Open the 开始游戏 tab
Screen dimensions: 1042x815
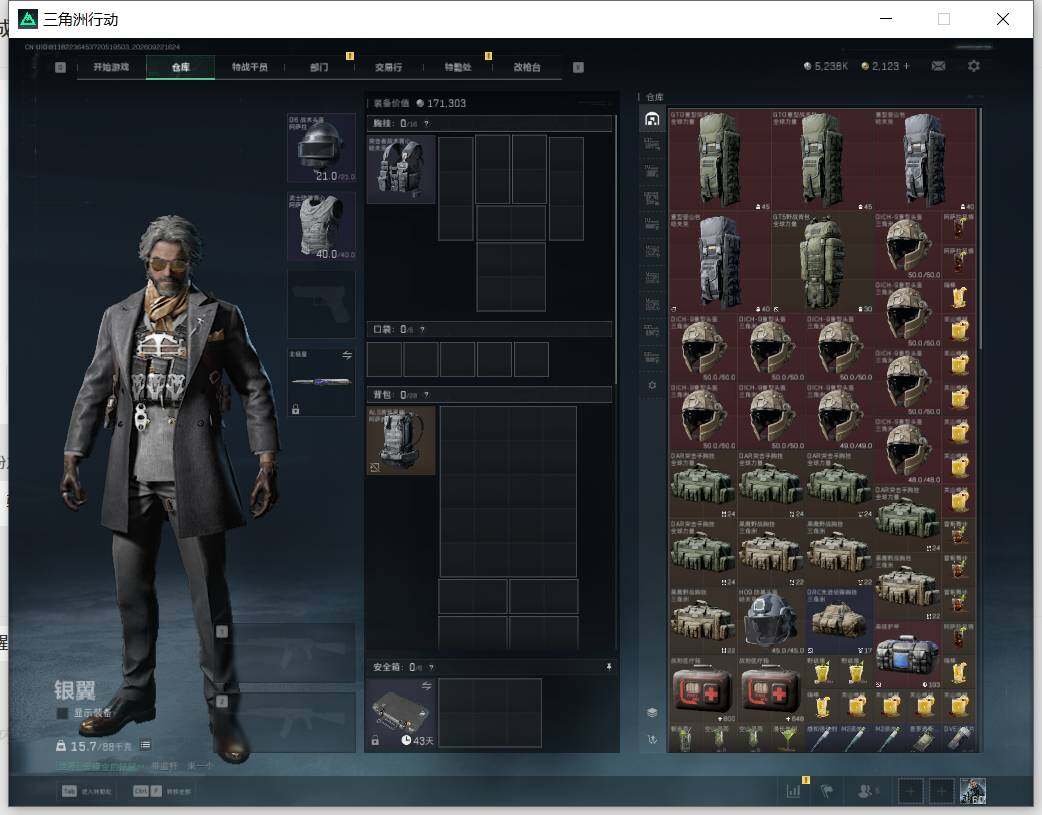(x=111, y=67)
